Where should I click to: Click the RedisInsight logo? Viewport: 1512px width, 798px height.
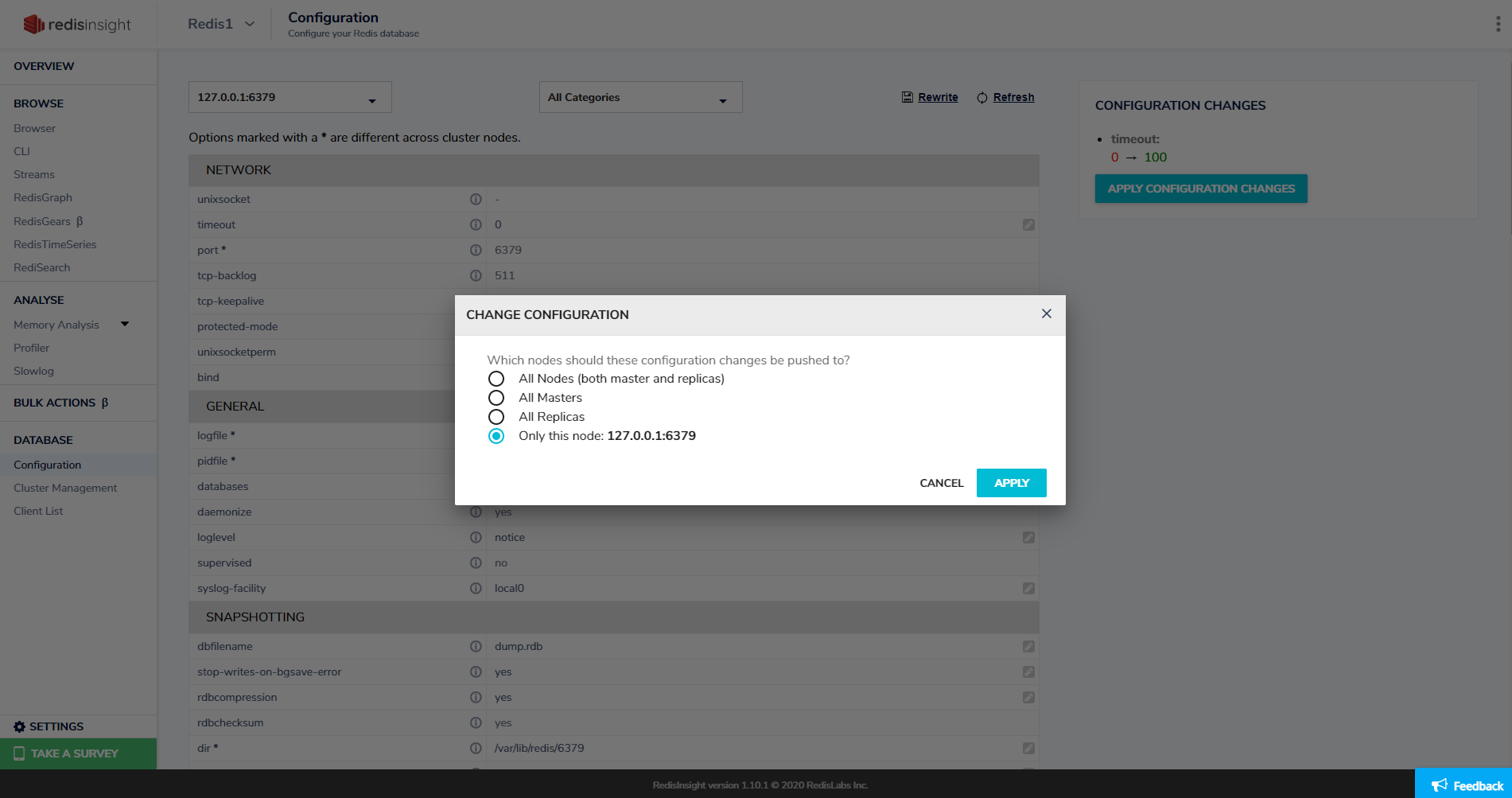tap(77, 25)
